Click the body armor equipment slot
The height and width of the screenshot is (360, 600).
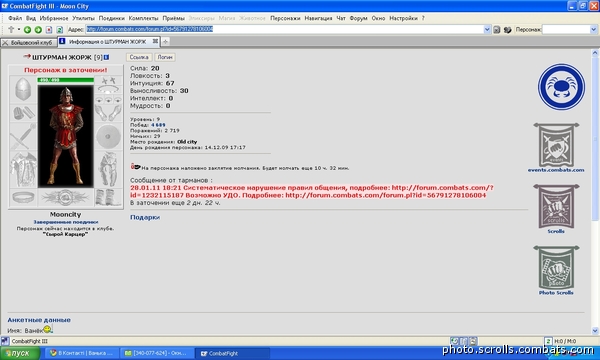pos(23,169)
